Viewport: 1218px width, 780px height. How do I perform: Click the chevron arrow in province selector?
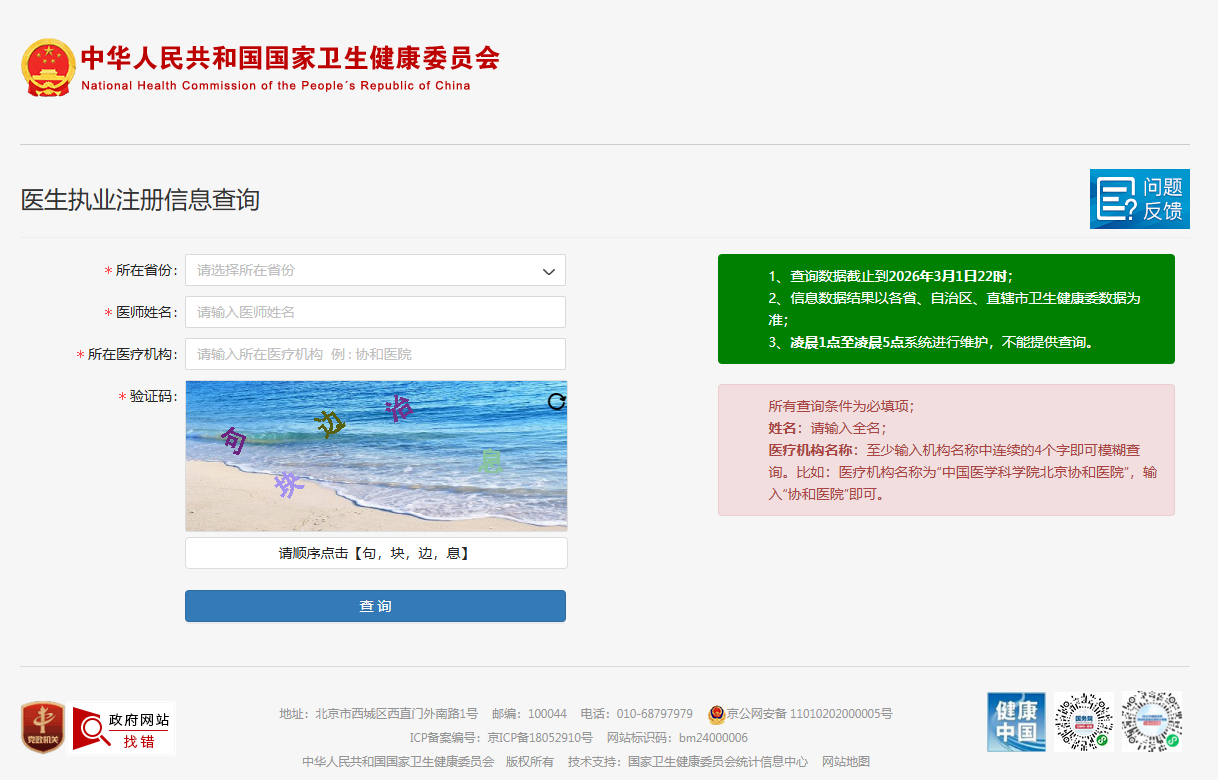click(549, 271)
